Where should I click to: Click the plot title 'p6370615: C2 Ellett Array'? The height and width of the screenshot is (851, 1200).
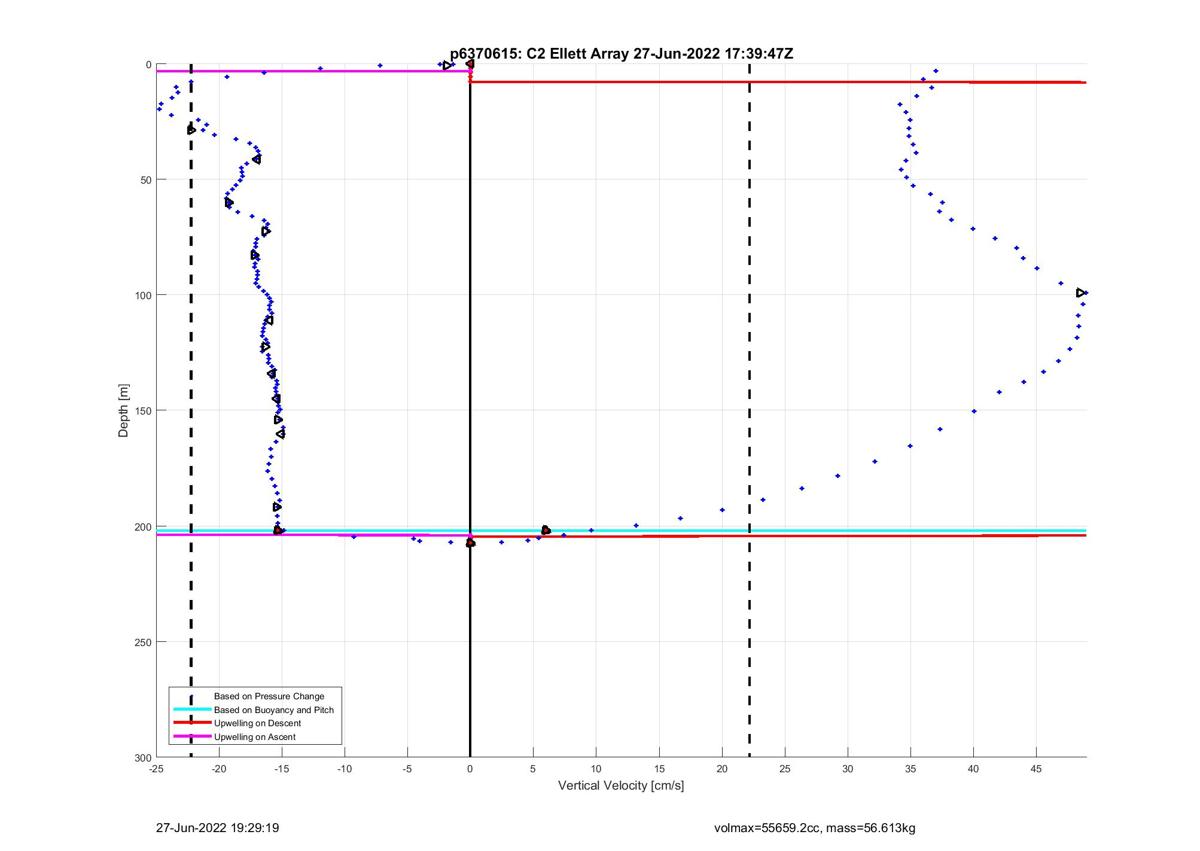[540, 54]
